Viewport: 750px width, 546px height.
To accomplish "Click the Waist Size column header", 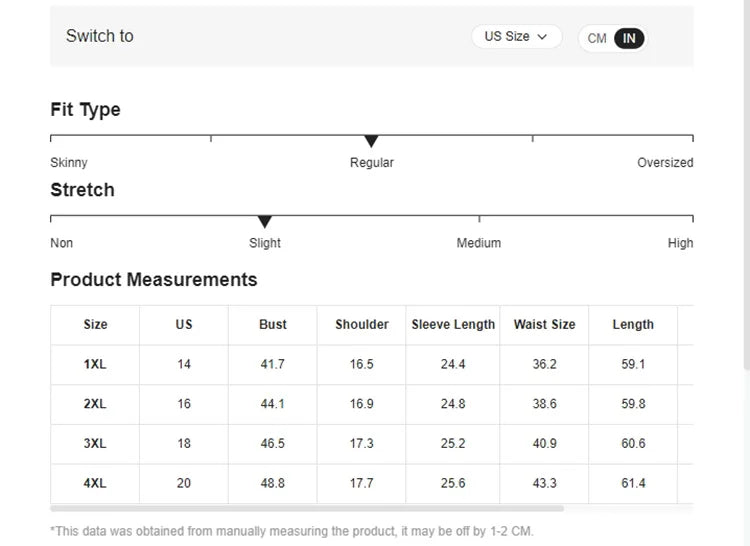I will tap(544, 325).
